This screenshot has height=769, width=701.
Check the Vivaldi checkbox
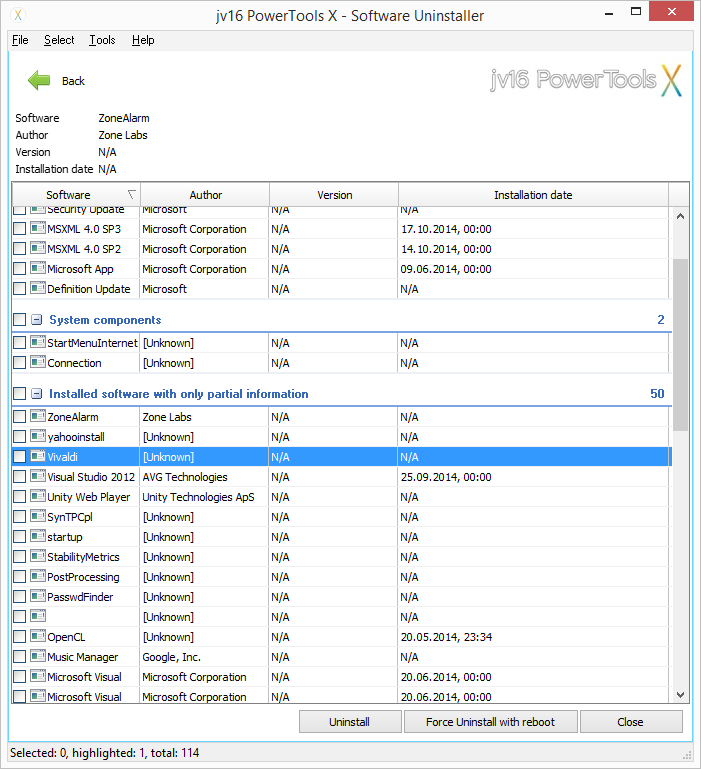pyautogui.click(x=20, y=457)
